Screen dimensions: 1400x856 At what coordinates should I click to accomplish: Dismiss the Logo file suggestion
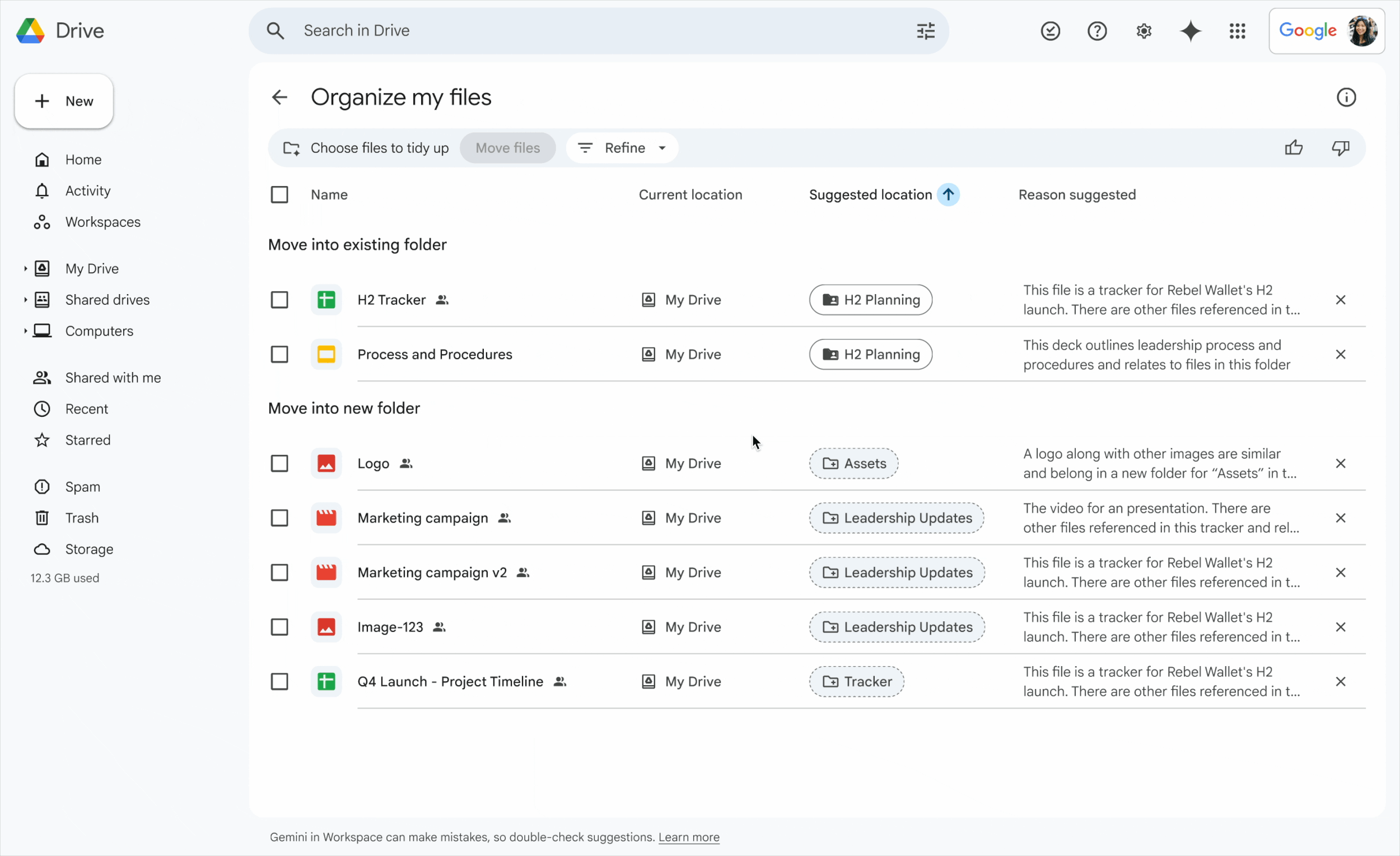click(1341, 463)
